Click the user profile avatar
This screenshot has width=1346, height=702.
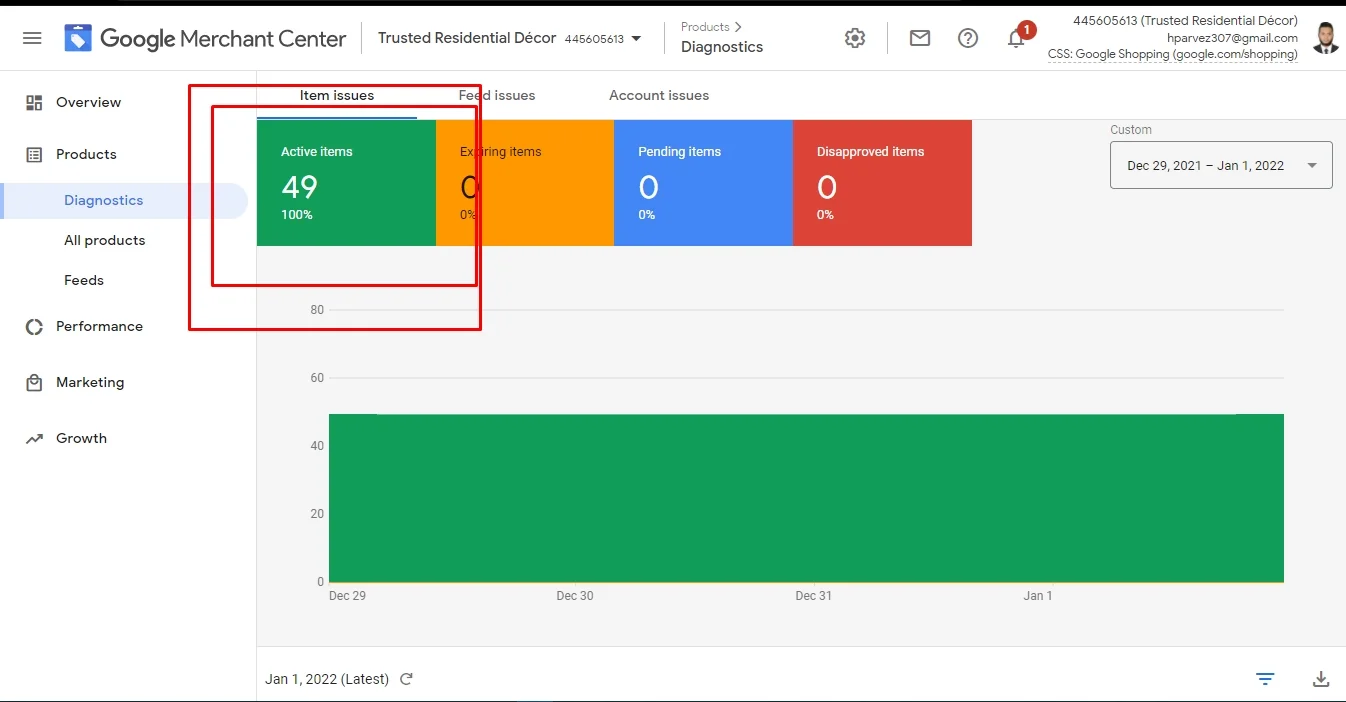point(1325,38)
